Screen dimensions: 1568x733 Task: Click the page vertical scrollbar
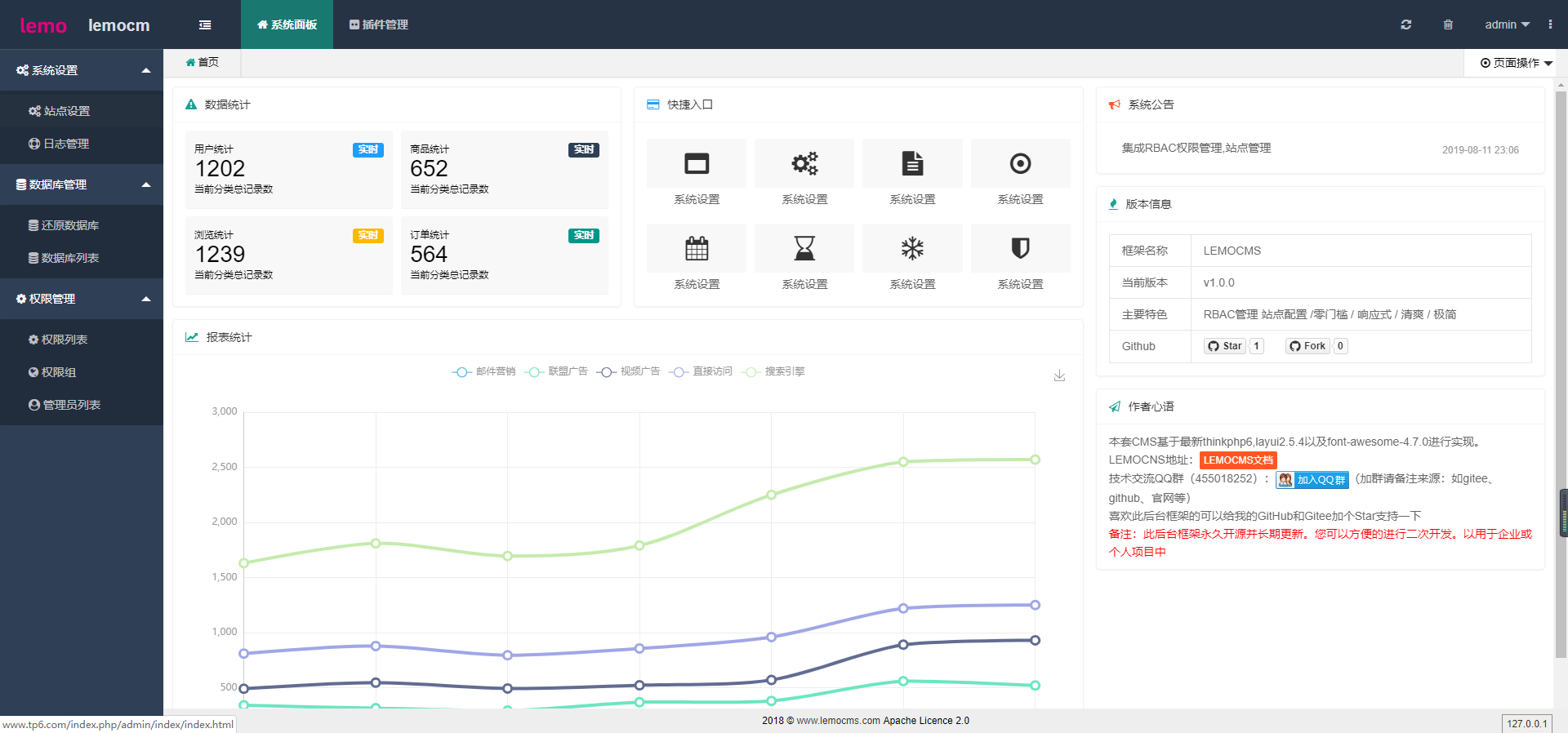(x=1561, y=367)
